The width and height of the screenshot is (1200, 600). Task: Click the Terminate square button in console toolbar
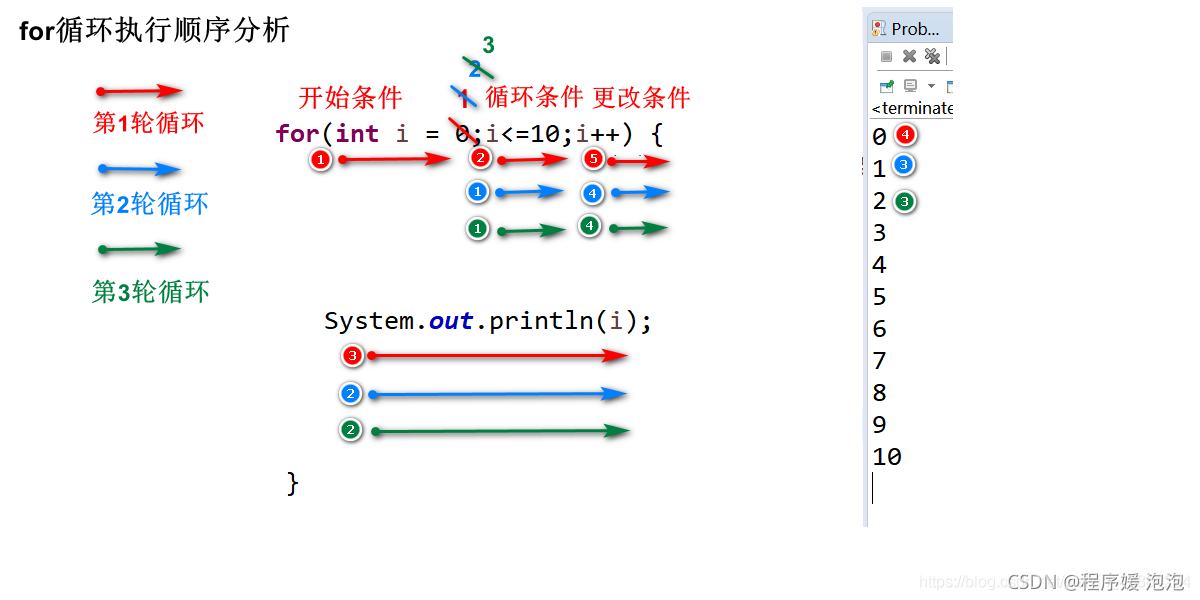point(886,56)
